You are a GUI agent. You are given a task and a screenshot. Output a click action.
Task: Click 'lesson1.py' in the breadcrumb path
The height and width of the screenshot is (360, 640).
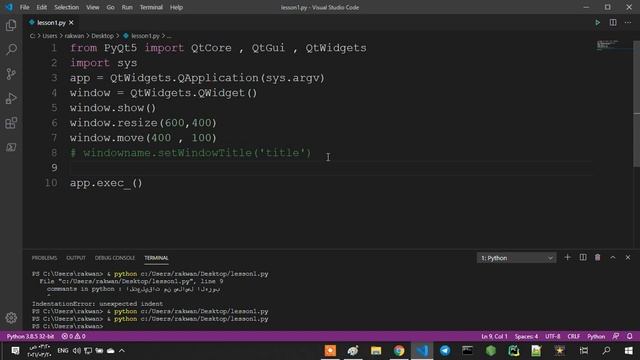pos(145,36)
